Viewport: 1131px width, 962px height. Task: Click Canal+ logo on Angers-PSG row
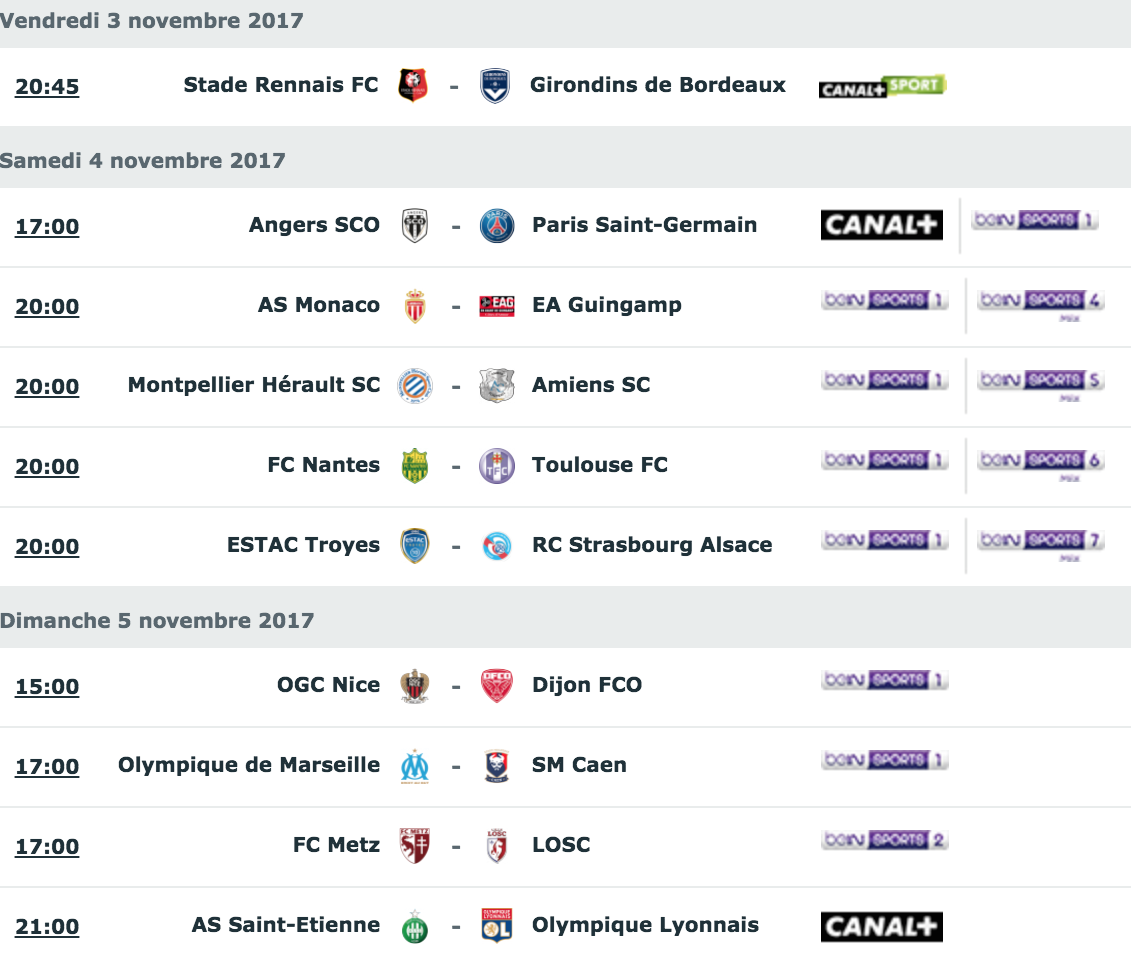pyautogui.click(x=881, y=225)
